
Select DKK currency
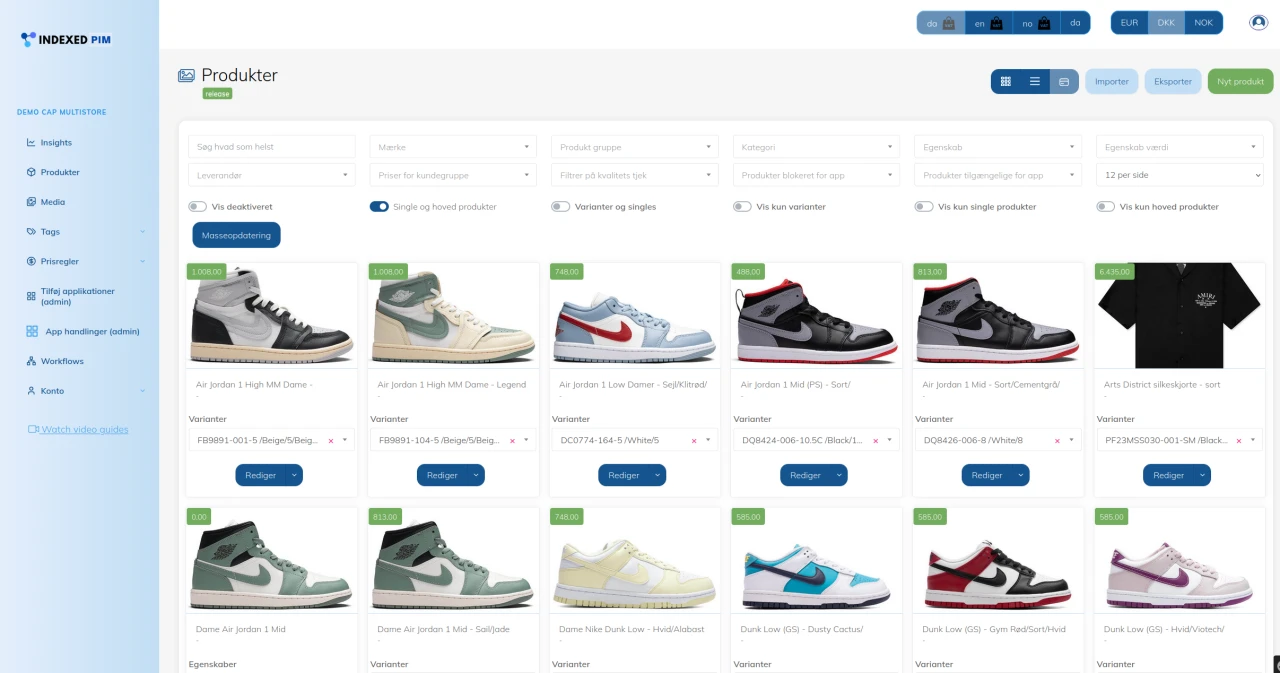(1166, 23)
